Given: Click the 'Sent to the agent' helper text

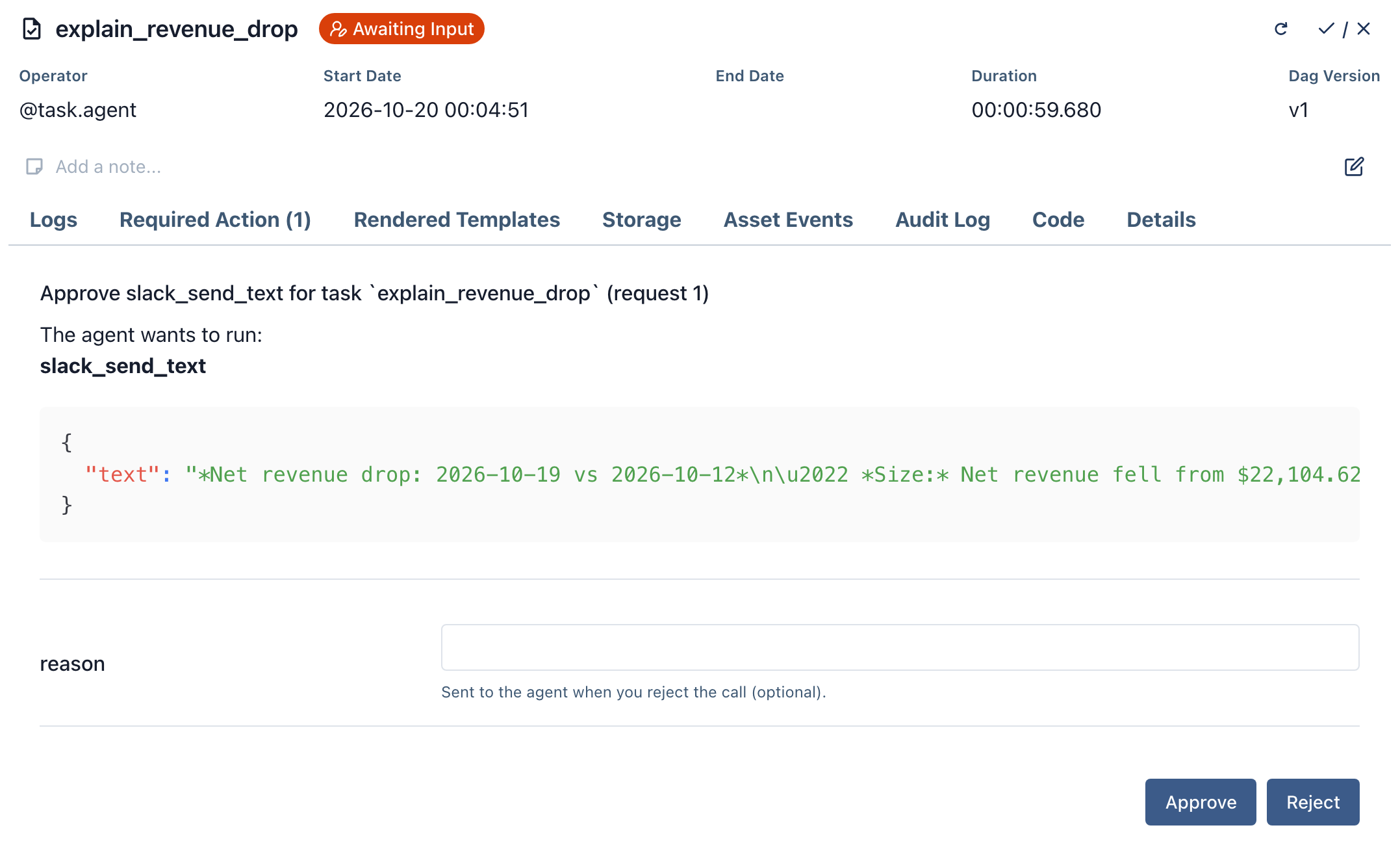Looking at the screenshot, I should click(x=633, y=692).
